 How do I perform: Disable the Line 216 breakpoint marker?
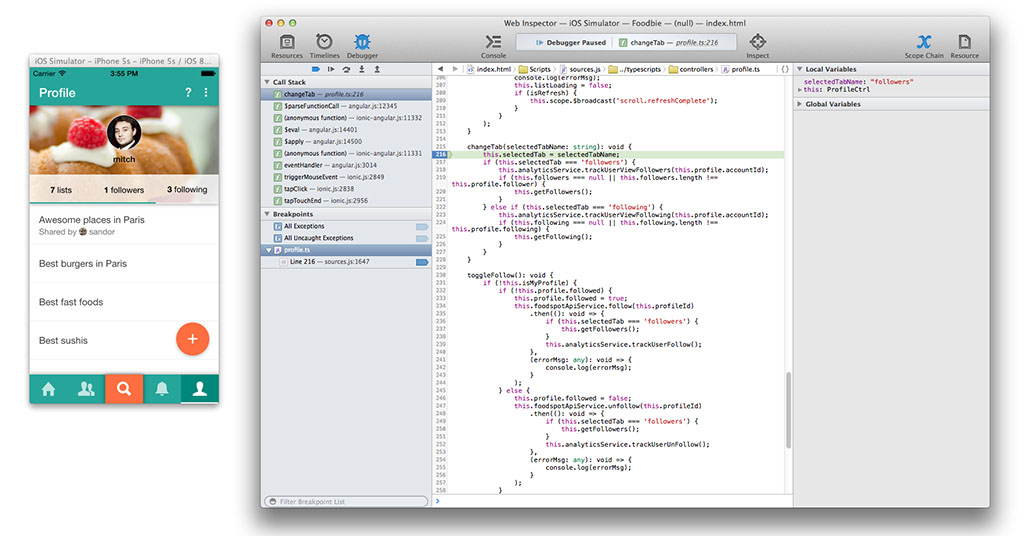421,262
